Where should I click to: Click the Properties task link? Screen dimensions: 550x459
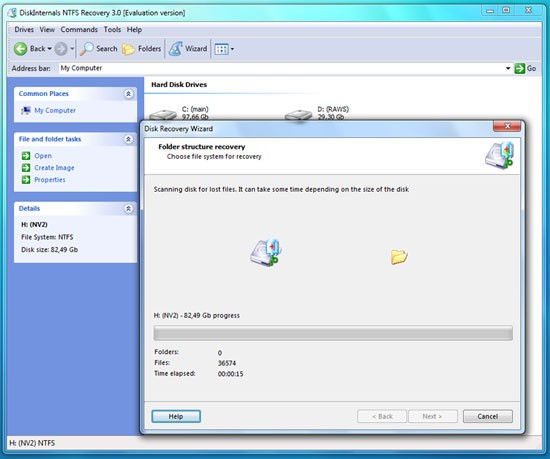50,180
